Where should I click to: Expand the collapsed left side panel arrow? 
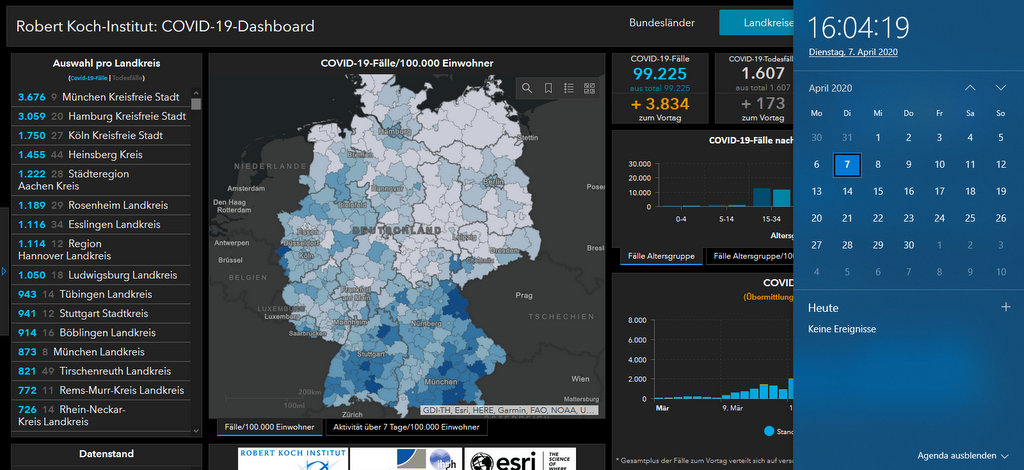[3, 271]
